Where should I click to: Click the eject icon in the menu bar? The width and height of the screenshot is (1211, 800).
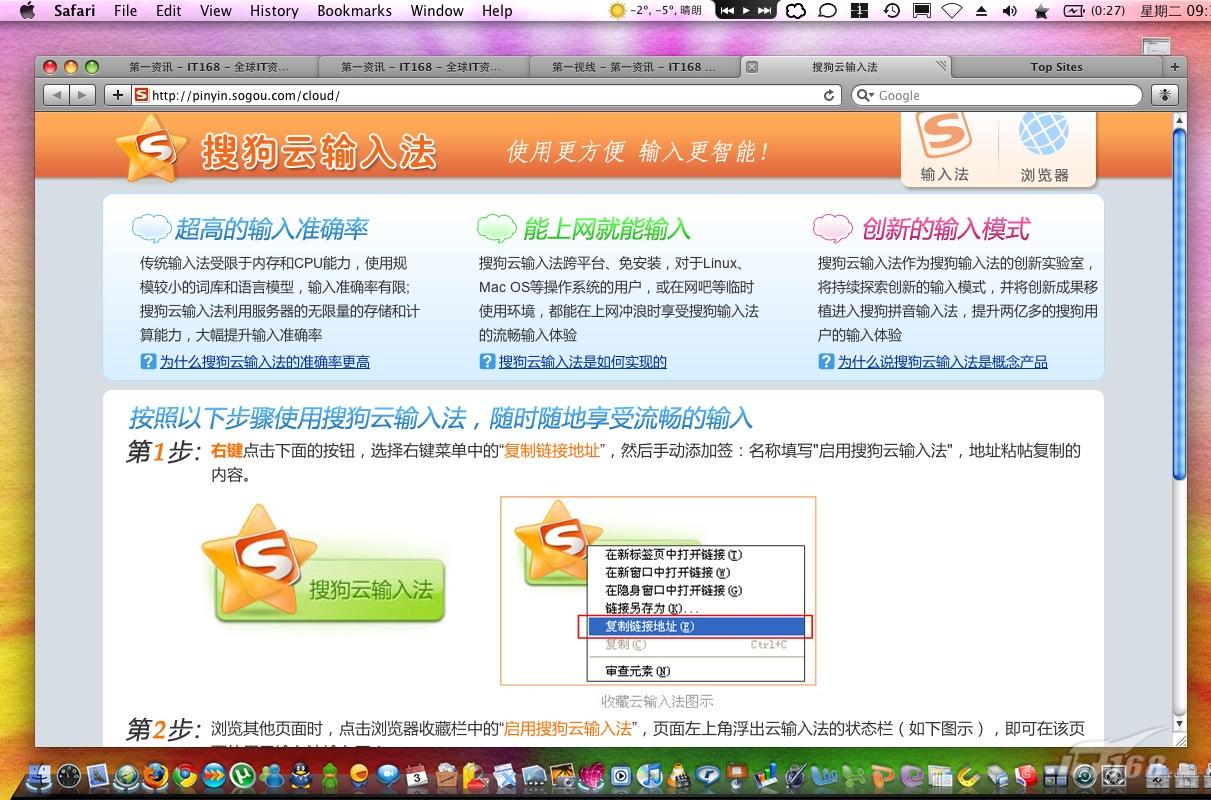tap(981, 11)
